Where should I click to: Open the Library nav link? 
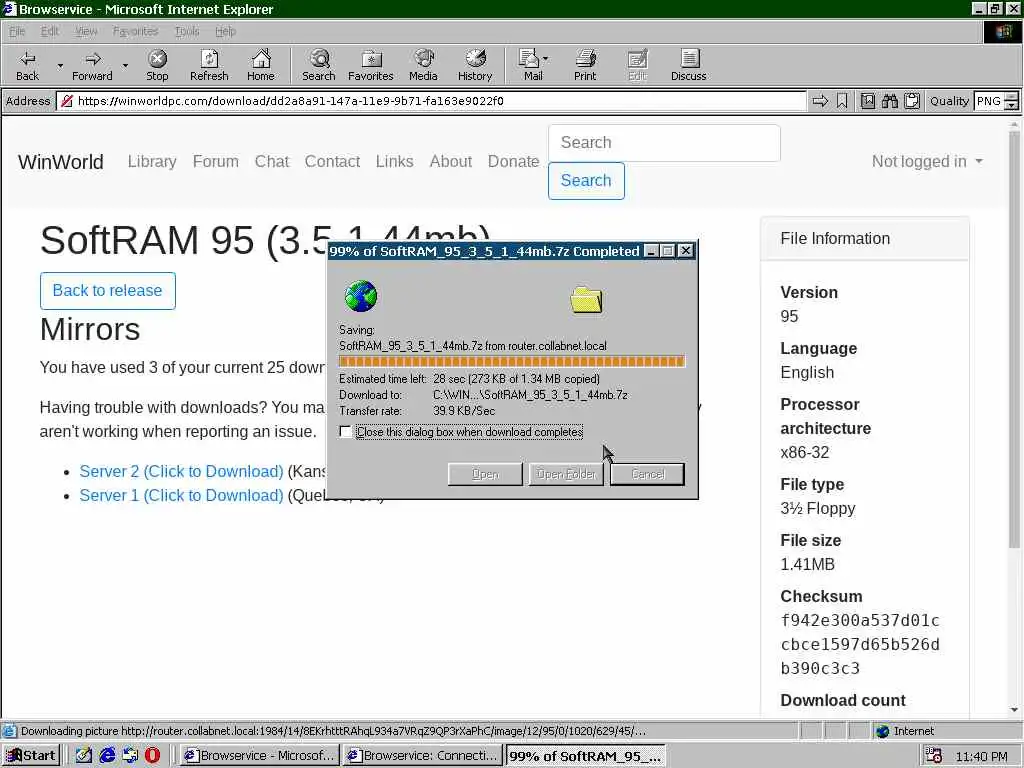click(152, 161)
